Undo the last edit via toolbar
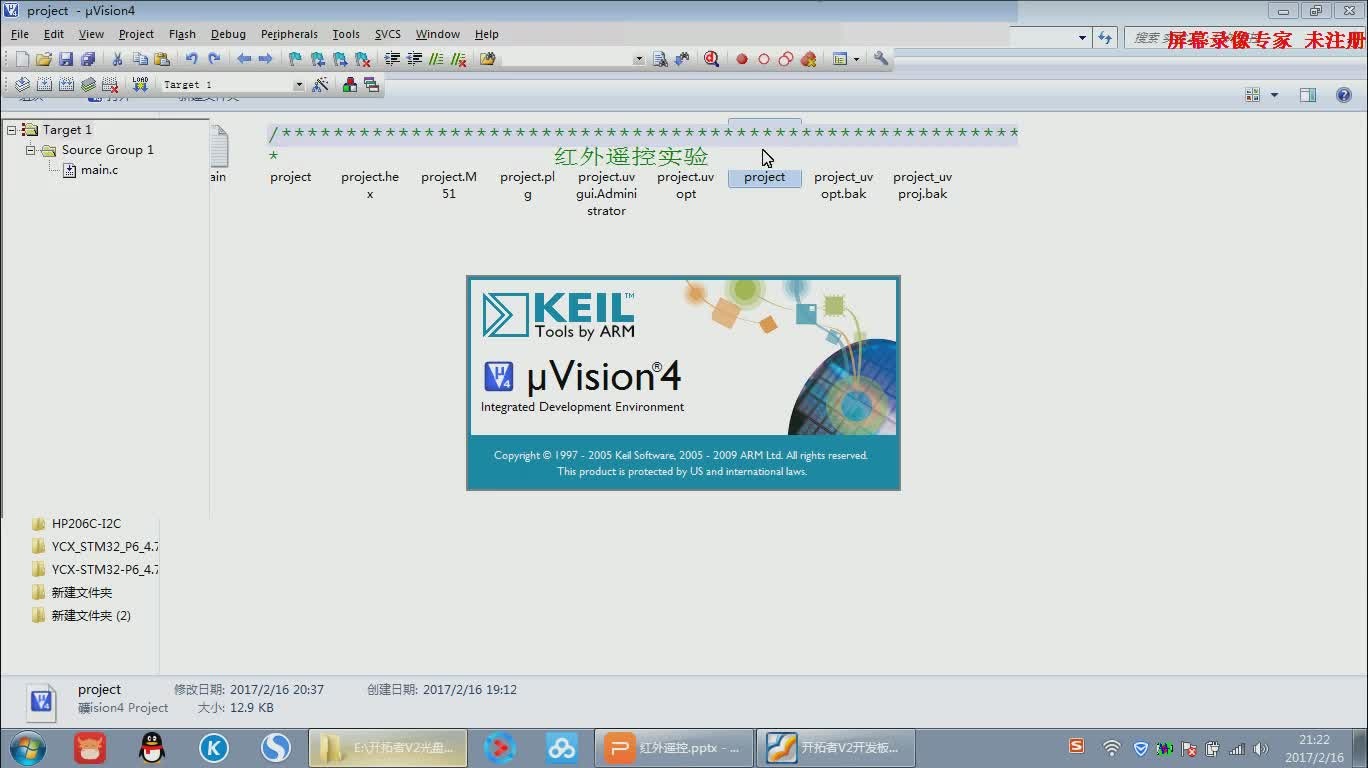The image size is (1368, 768). coord(191,59)
